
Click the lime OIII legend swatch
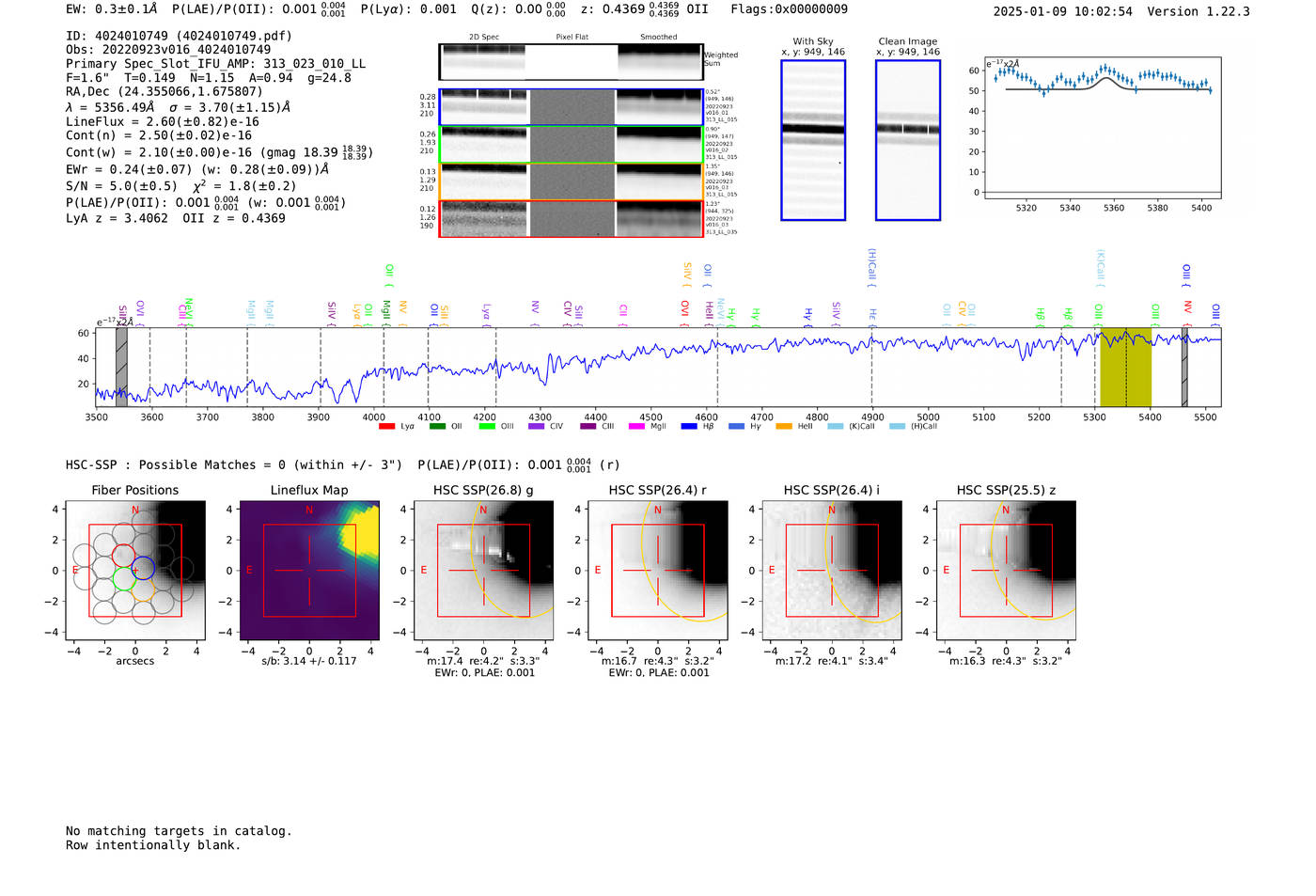tap(486, 427)
